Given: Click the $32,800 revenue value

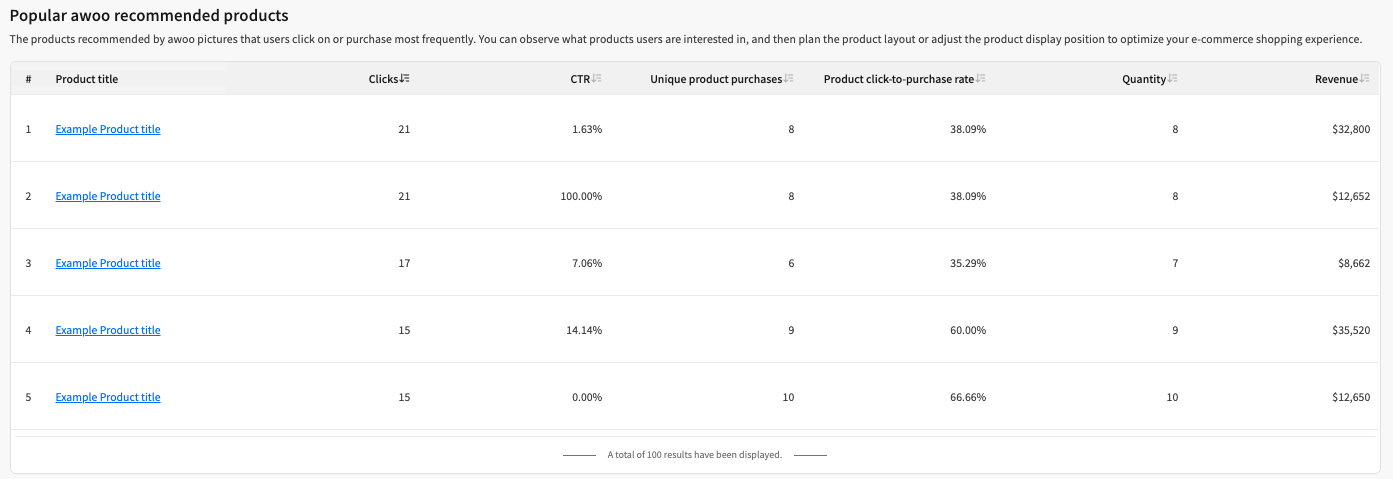Looking at the screenshot, I should point(1346,129).
